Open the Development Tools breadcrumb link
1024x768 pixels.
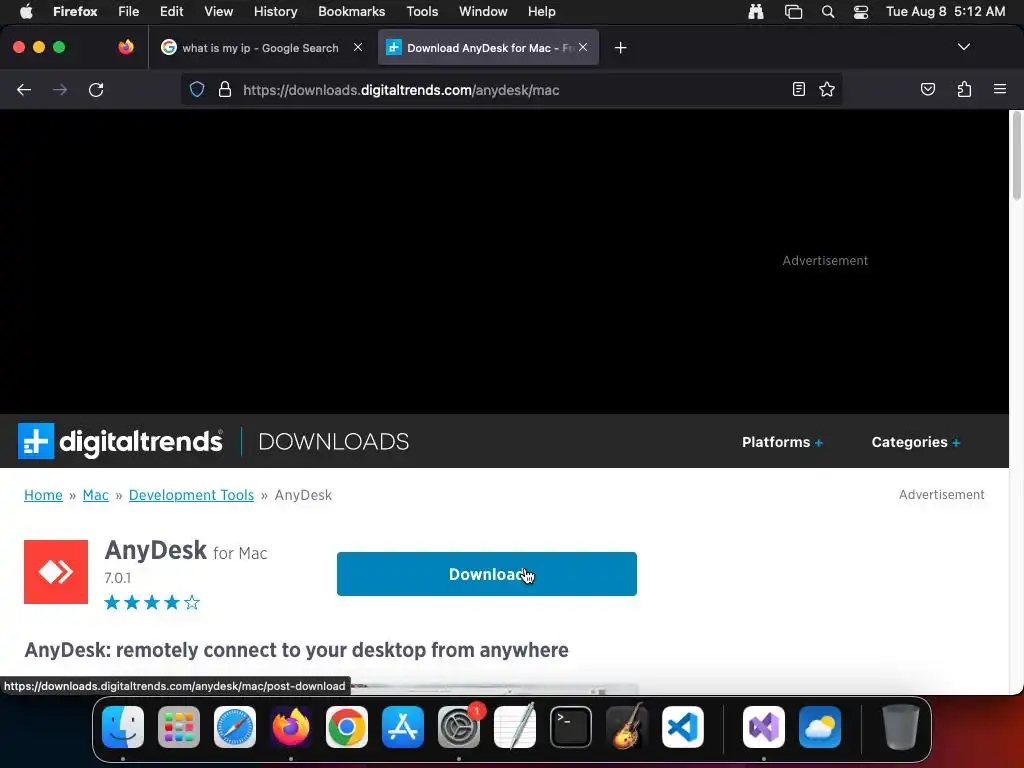(x=191, y=495)
